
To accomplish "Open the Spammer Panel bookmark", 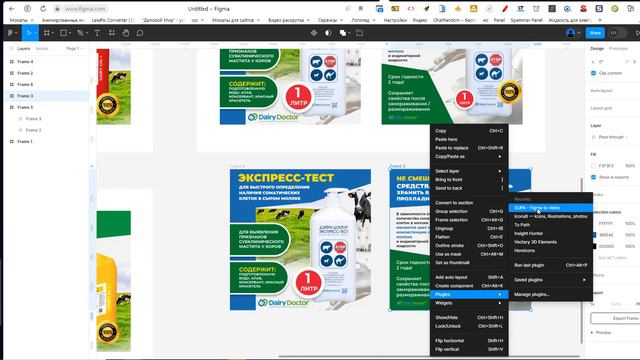I will pyautogui.click(x=527, y=20).
